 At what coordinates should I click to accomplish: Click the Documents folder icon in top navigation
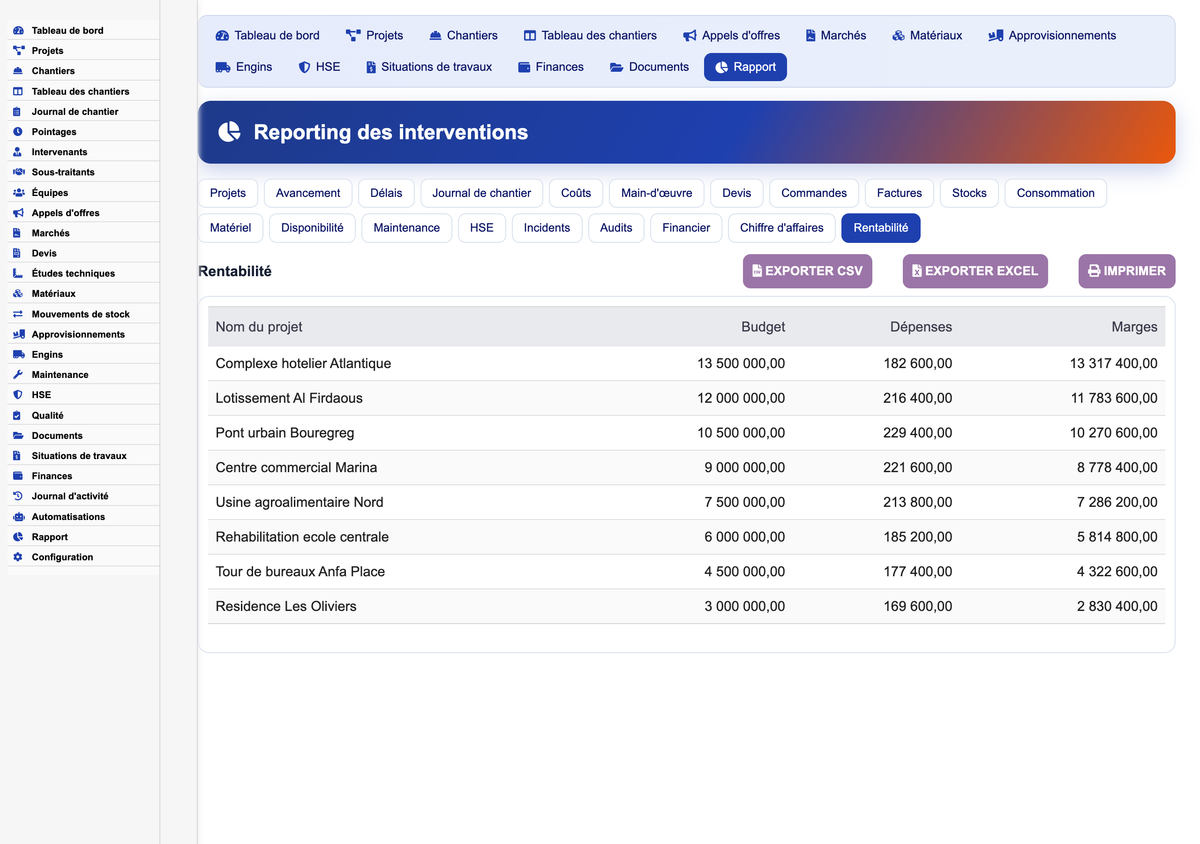[617, 67]
